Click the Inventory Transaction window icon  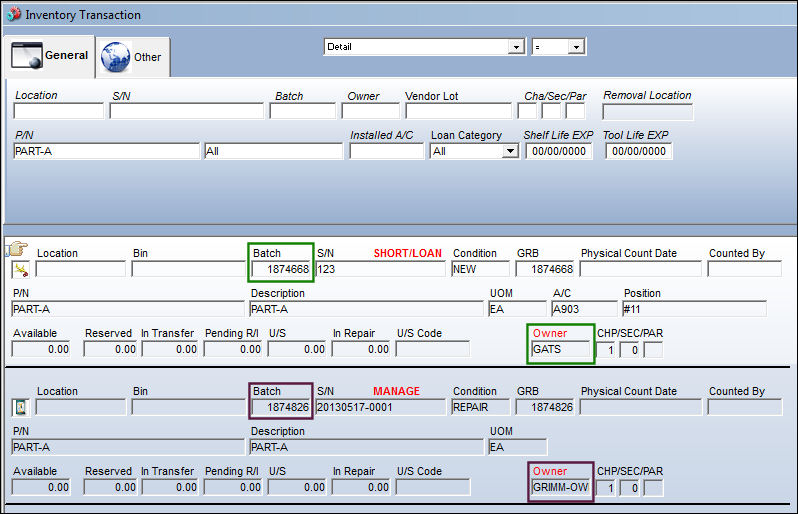click(14, 15)
